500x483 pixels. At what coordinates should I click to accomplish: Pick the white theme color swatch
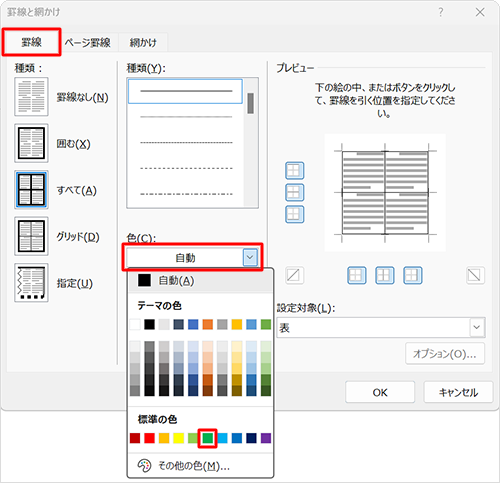pyautogui.click(x=135, y=324)
